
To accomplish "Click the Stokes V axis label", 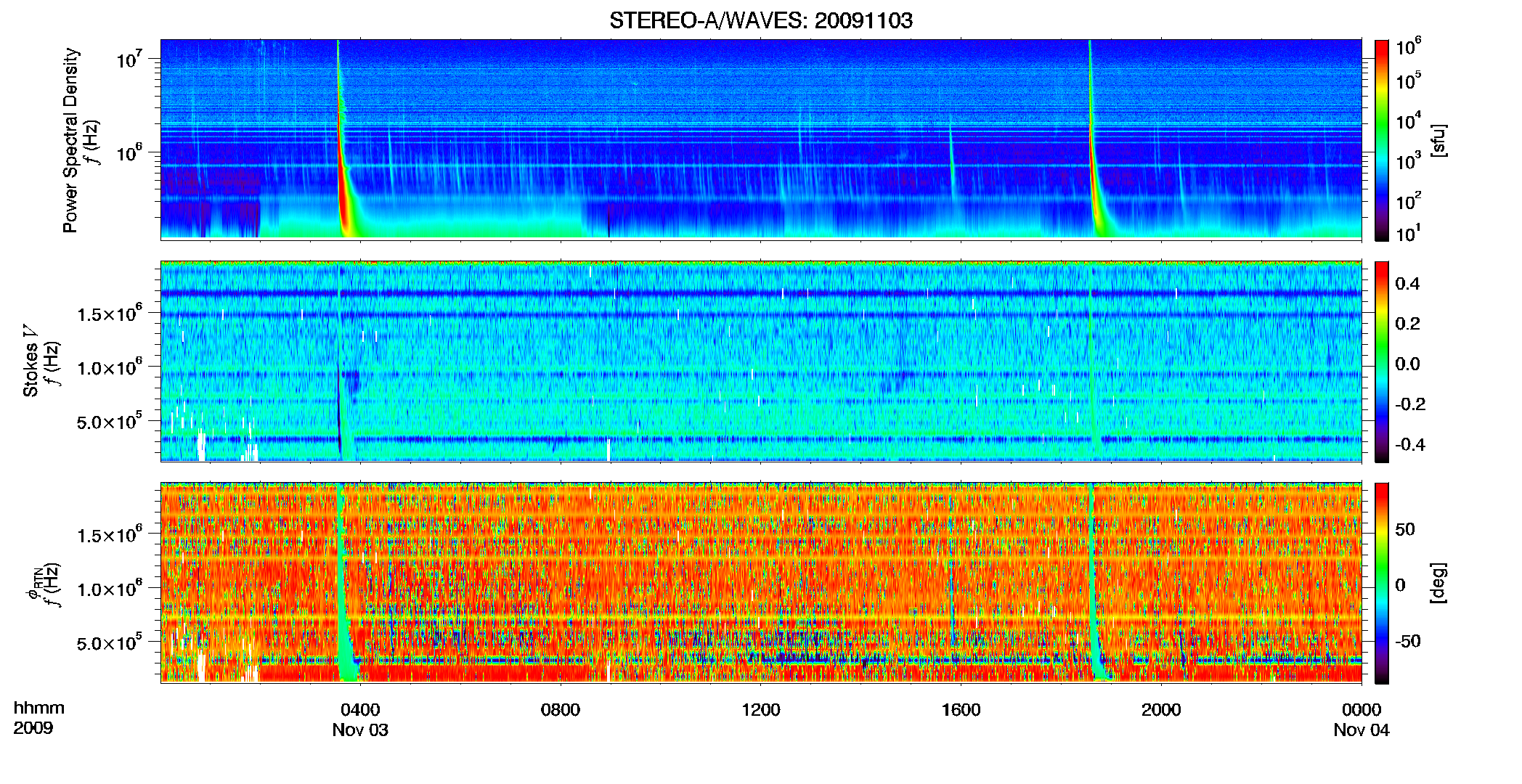I will coord(30,362).
